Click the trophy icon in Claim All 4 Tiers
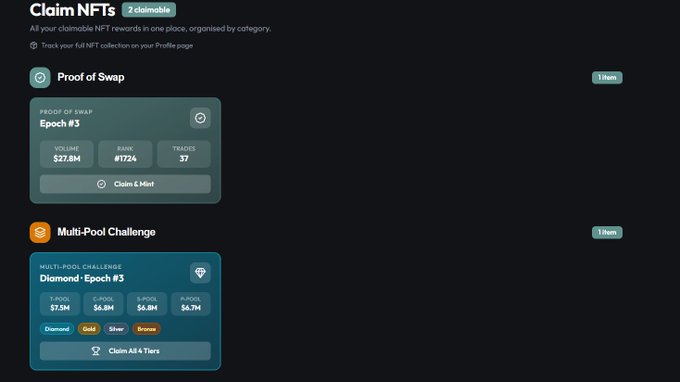The image size is (680, 382). coord(96,351)
